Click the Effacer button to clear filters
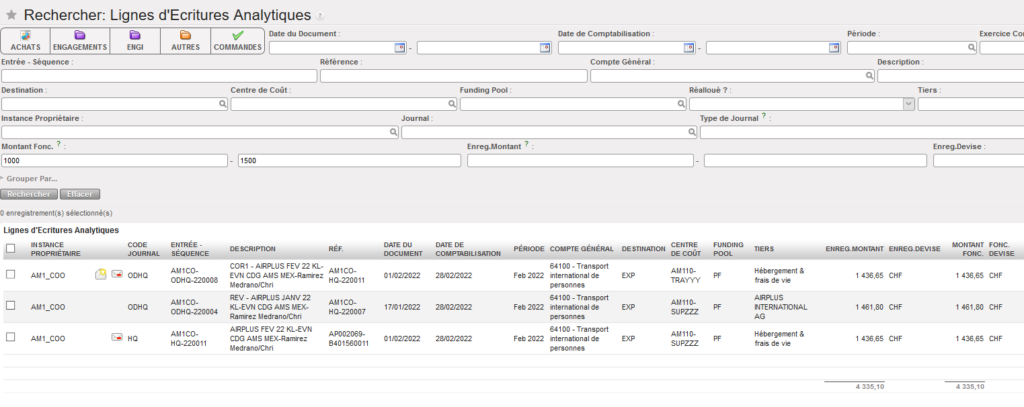 tap(79, 194)
